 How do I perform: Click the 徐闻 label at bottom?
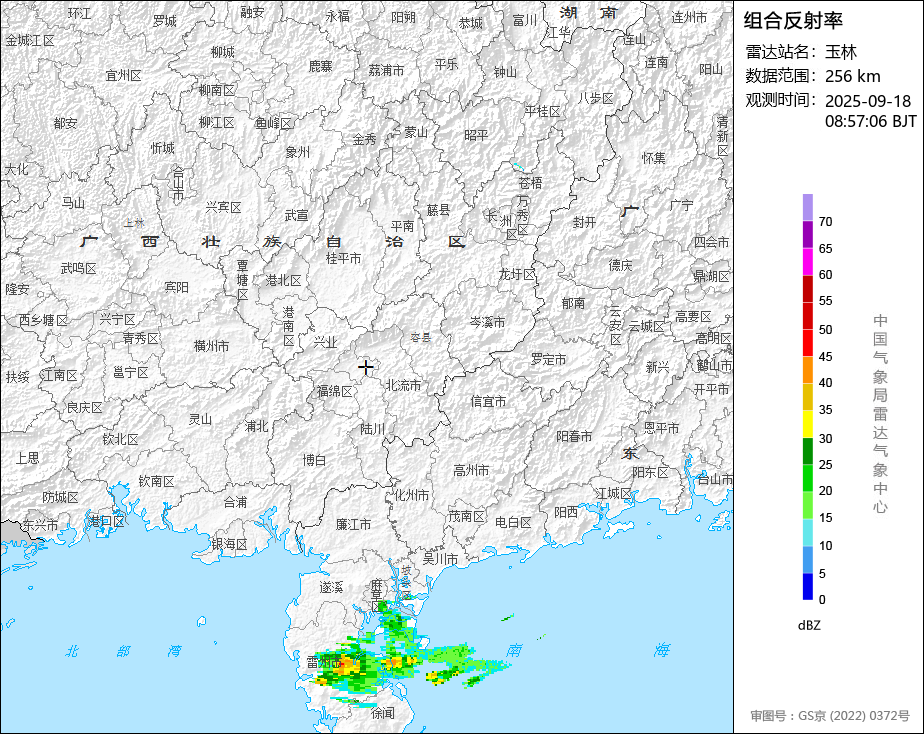point(383,713)
